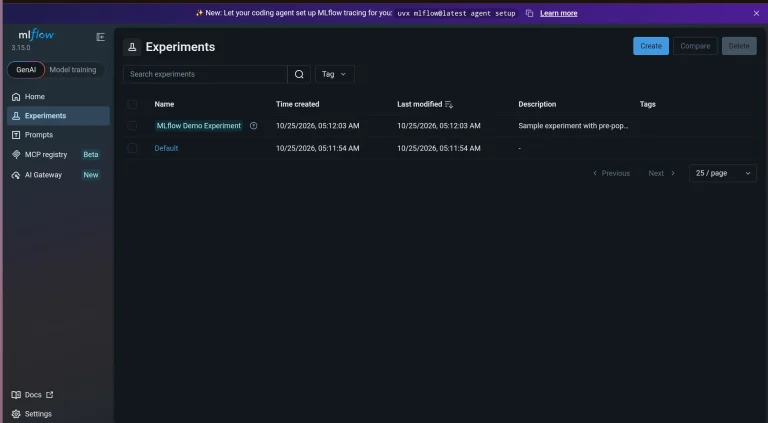Open Settings in sidebar
The width and height of the screenshot is (768, 423).
coord(58,414)
